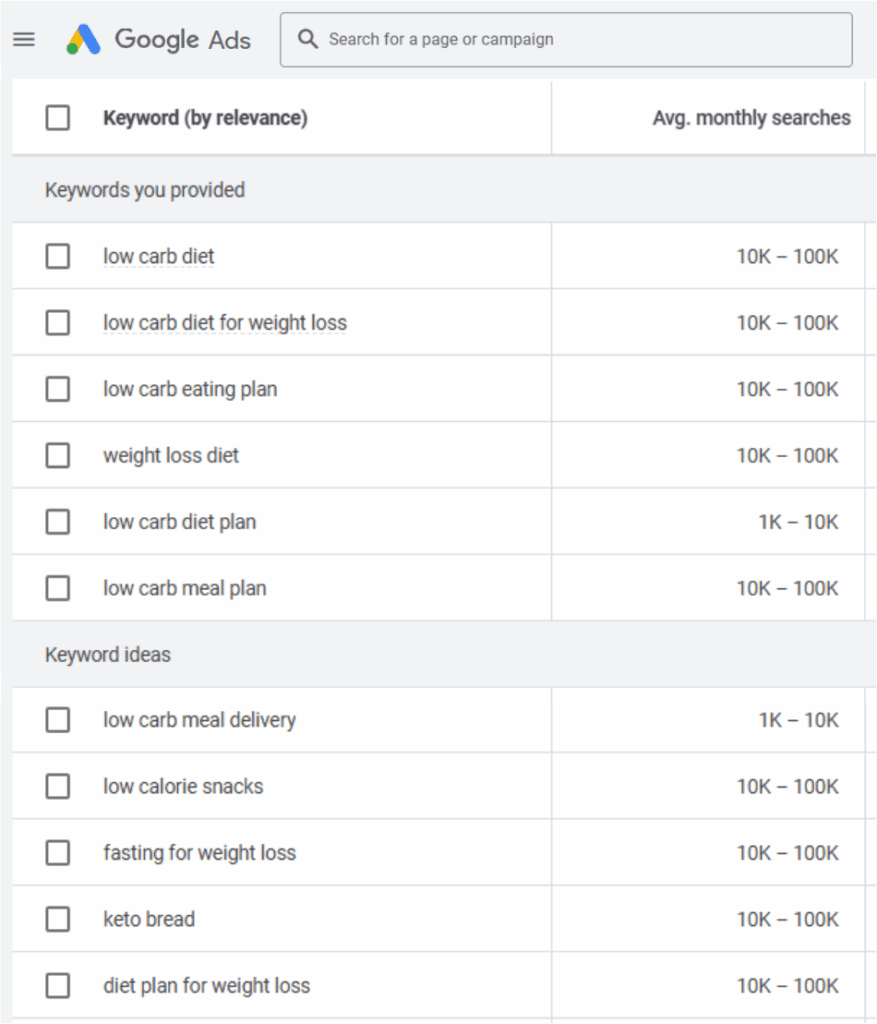The image size is (877, 1024).
Task: Select the 'low calorie snacks' checkbox
Action: click(58, 787)
